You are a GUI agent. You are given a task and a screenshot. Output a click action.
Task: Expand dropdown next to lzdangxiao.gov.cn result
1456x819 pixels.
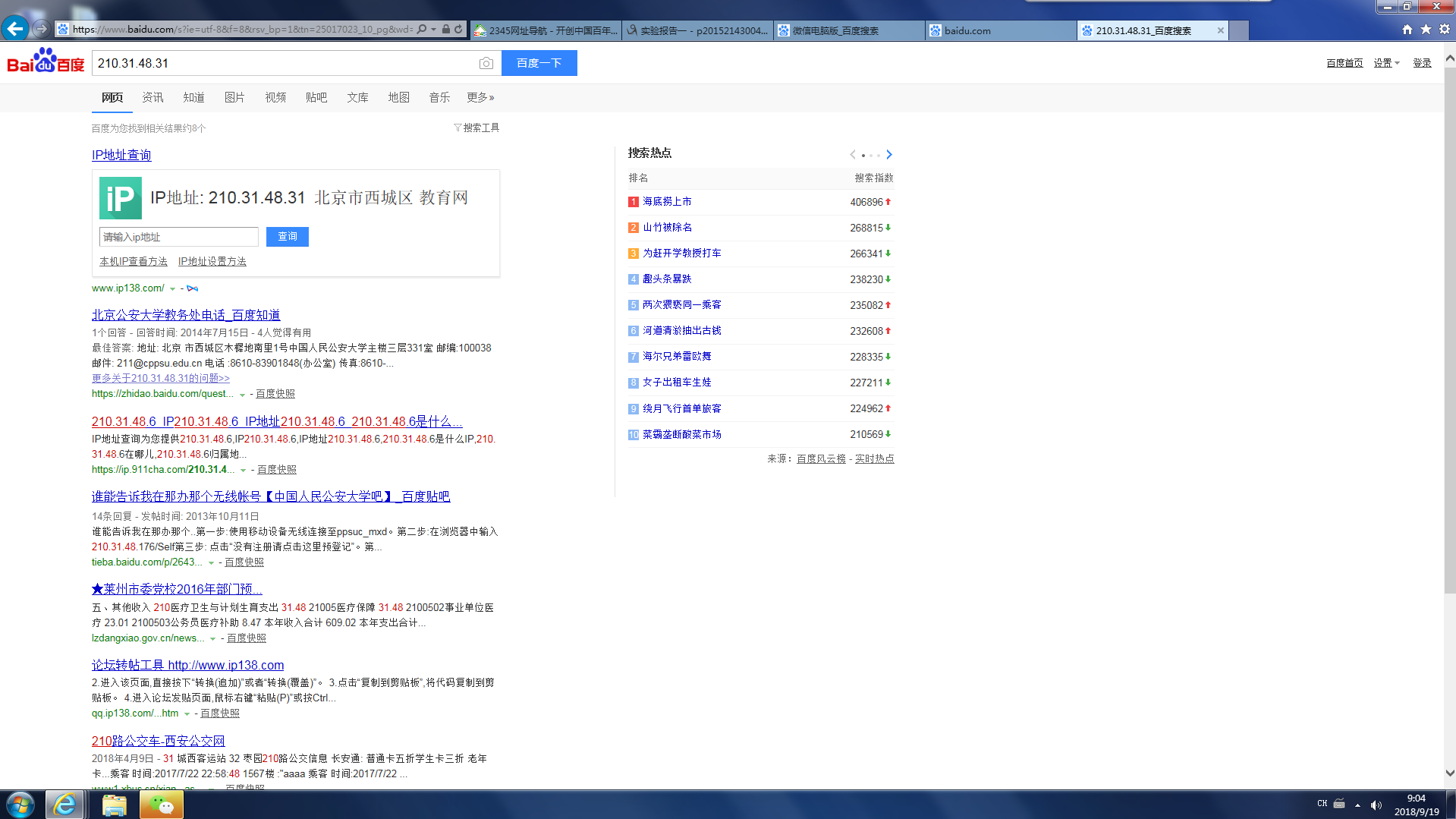point(212,639)
